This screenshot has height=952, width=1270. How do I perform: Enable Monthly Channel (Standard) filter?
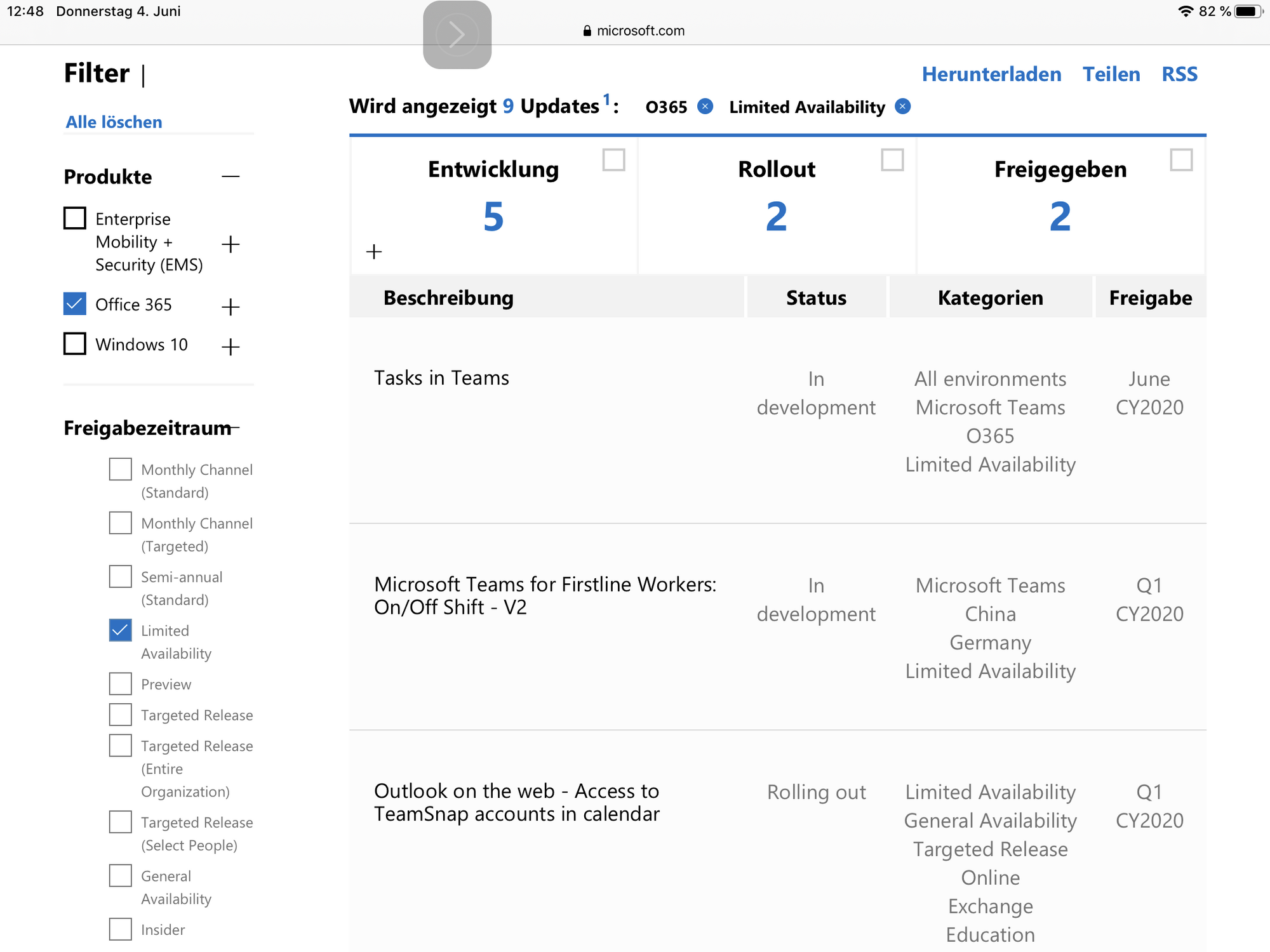click(x=121, y=470)
